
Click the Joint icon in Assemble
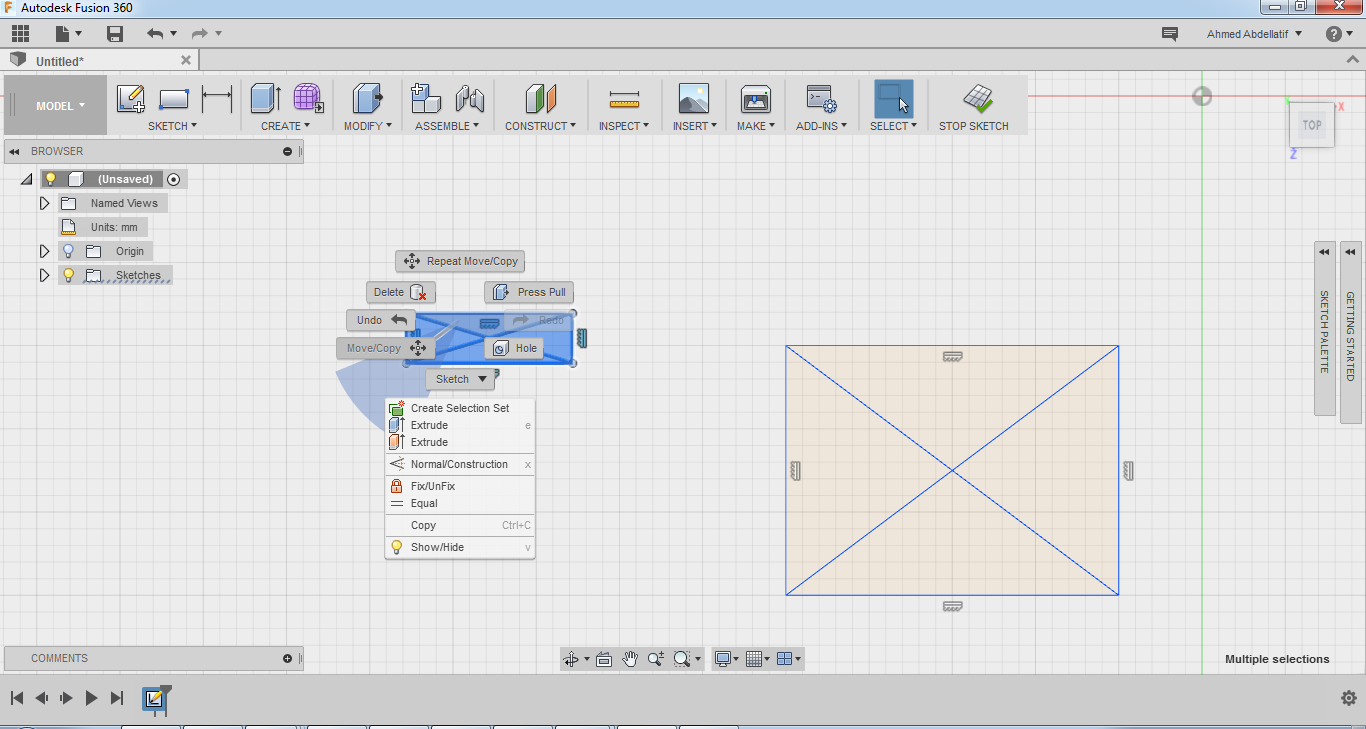469,99
